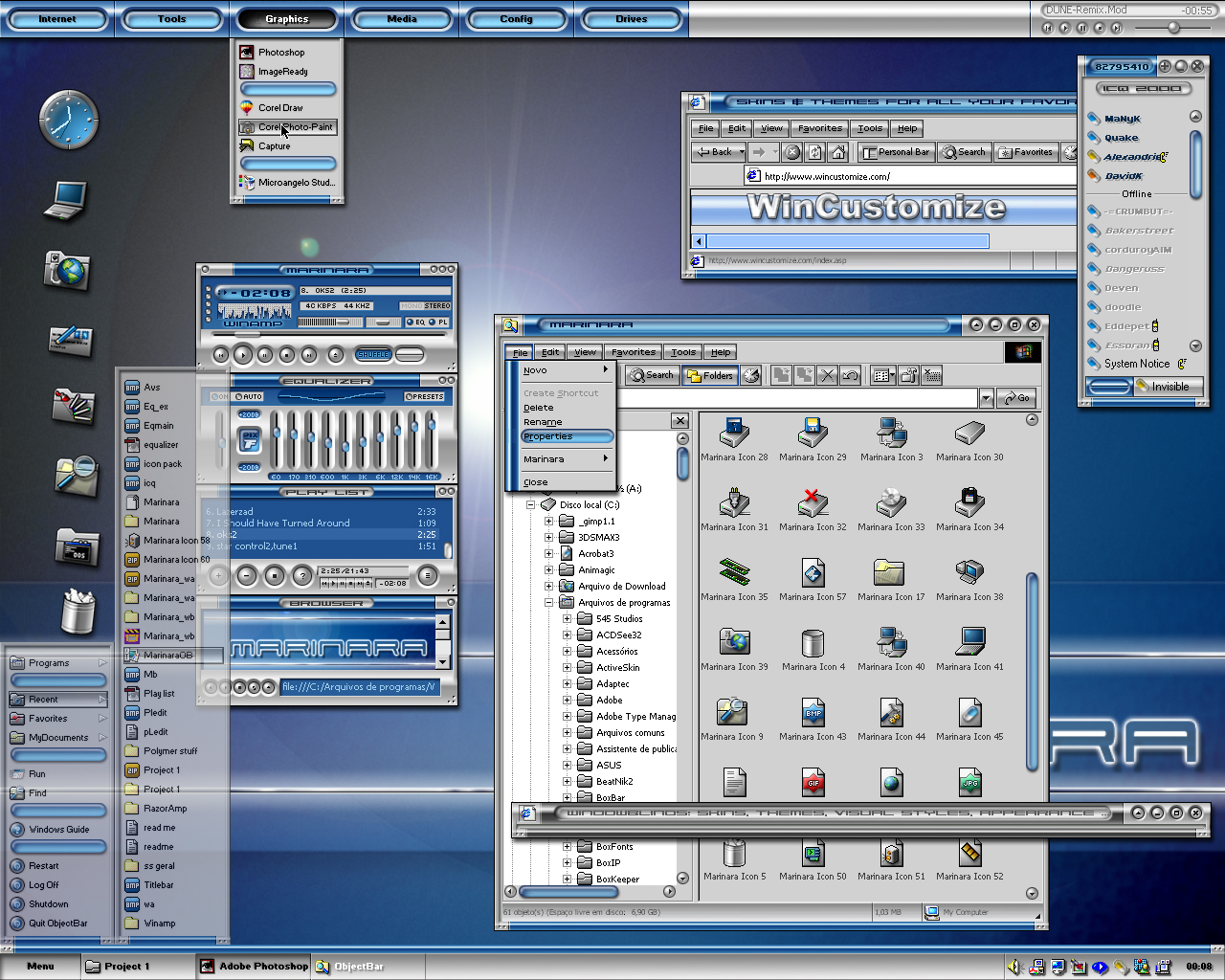Click the playlist remove (minus) button
The height and width of the screenshot is (980, 1225).
[x=246, y=575]
